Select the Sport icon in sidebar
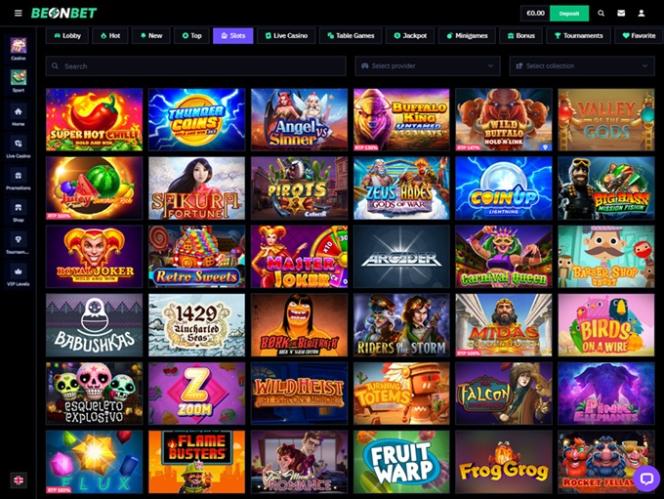The width and height of the screenshot is (664, 499). point(18,77)
